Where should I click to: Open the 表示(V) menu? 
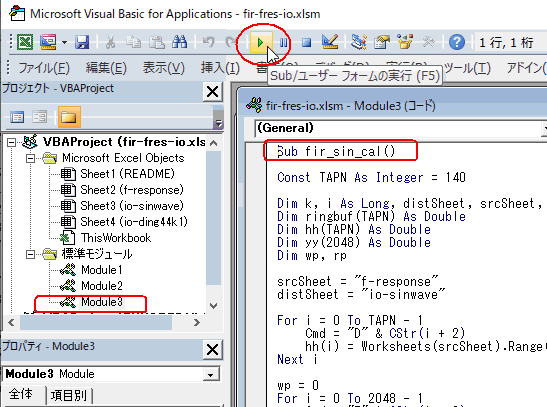pos(164,68)
